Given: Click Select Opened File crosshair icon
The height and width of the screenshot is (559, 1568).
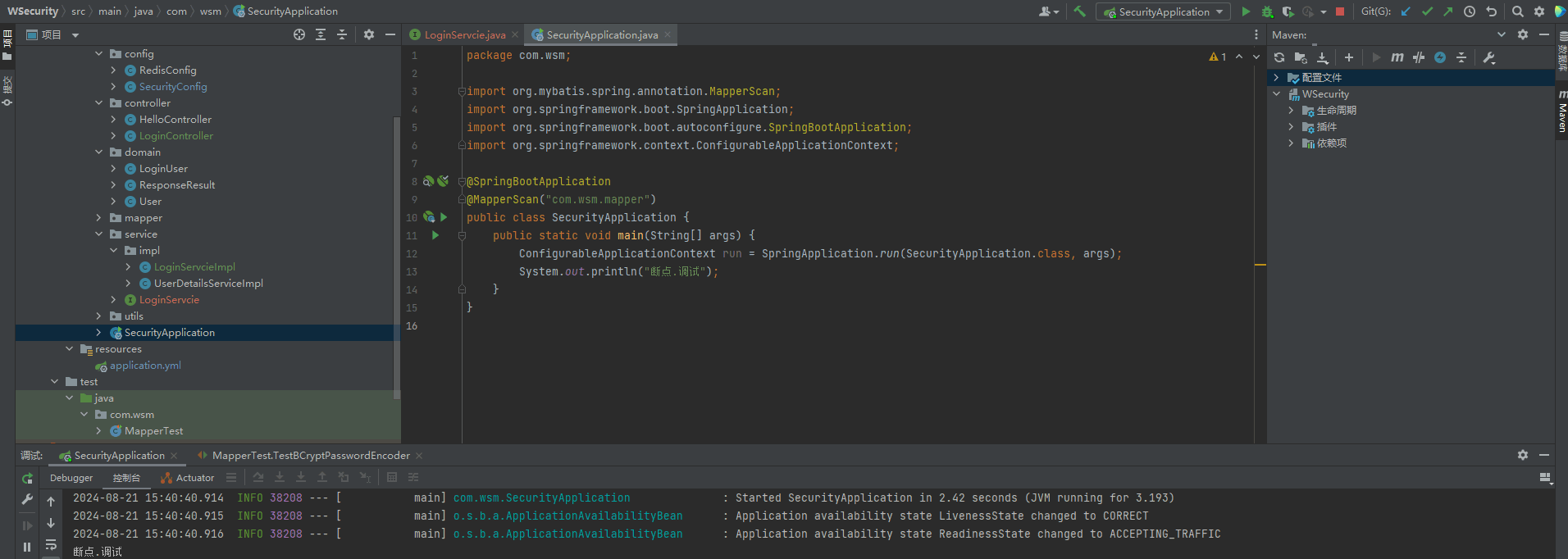Looking at the screenshot, I should [299, 34].
